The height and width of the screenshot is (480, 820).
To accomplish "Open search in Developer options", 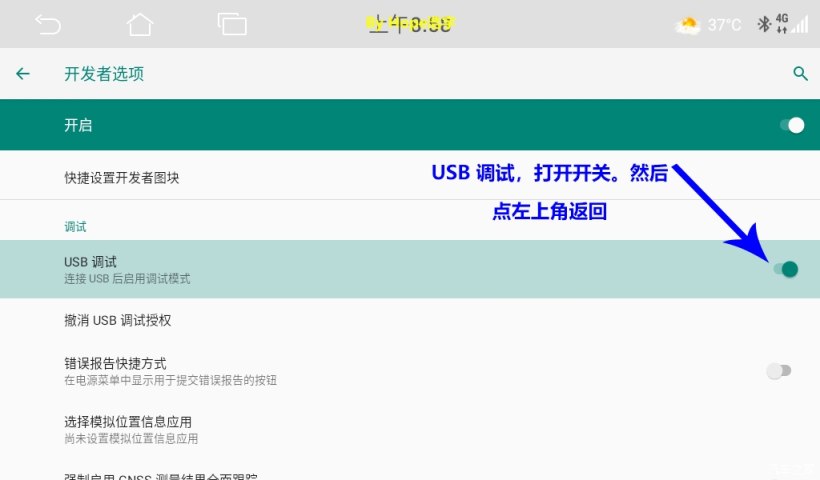I will [x=800, y=73].
